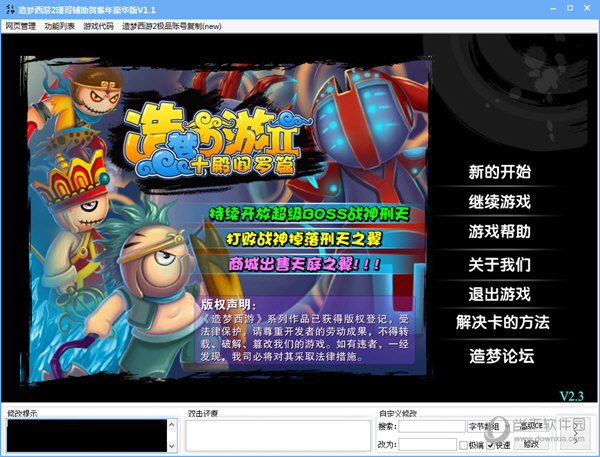
Task: Click 继续游戏 to continue game
Action: click(500, 202)
